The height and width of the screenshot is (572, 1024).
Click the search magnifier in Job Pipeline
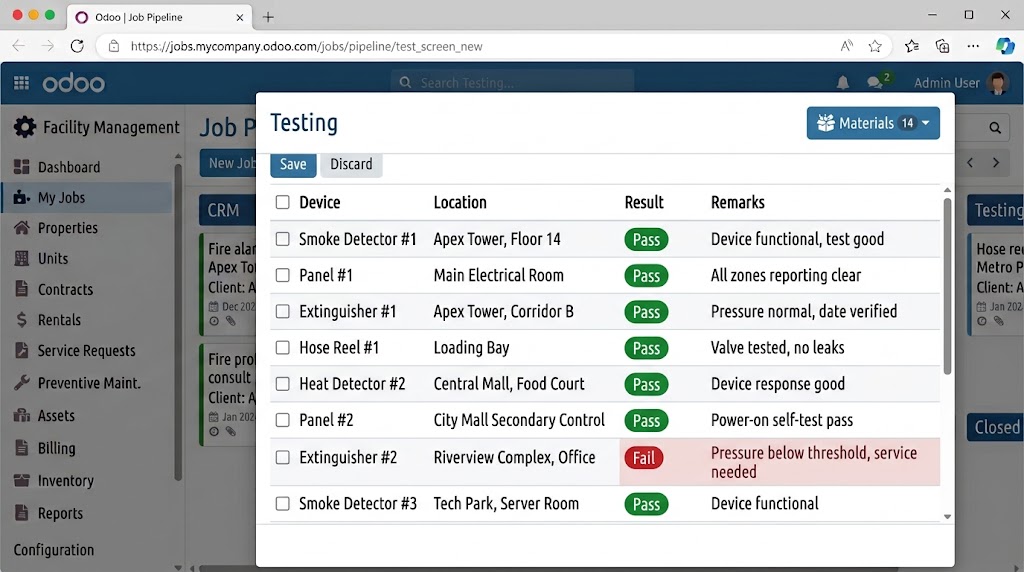[995, 128]
